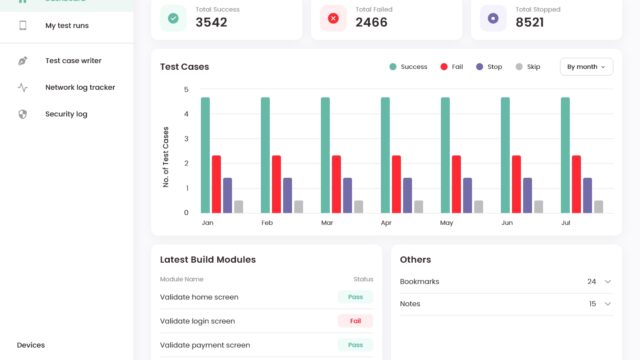Toggle Fail series in chart legend
640x360 pixels.
tap(452, 67)
